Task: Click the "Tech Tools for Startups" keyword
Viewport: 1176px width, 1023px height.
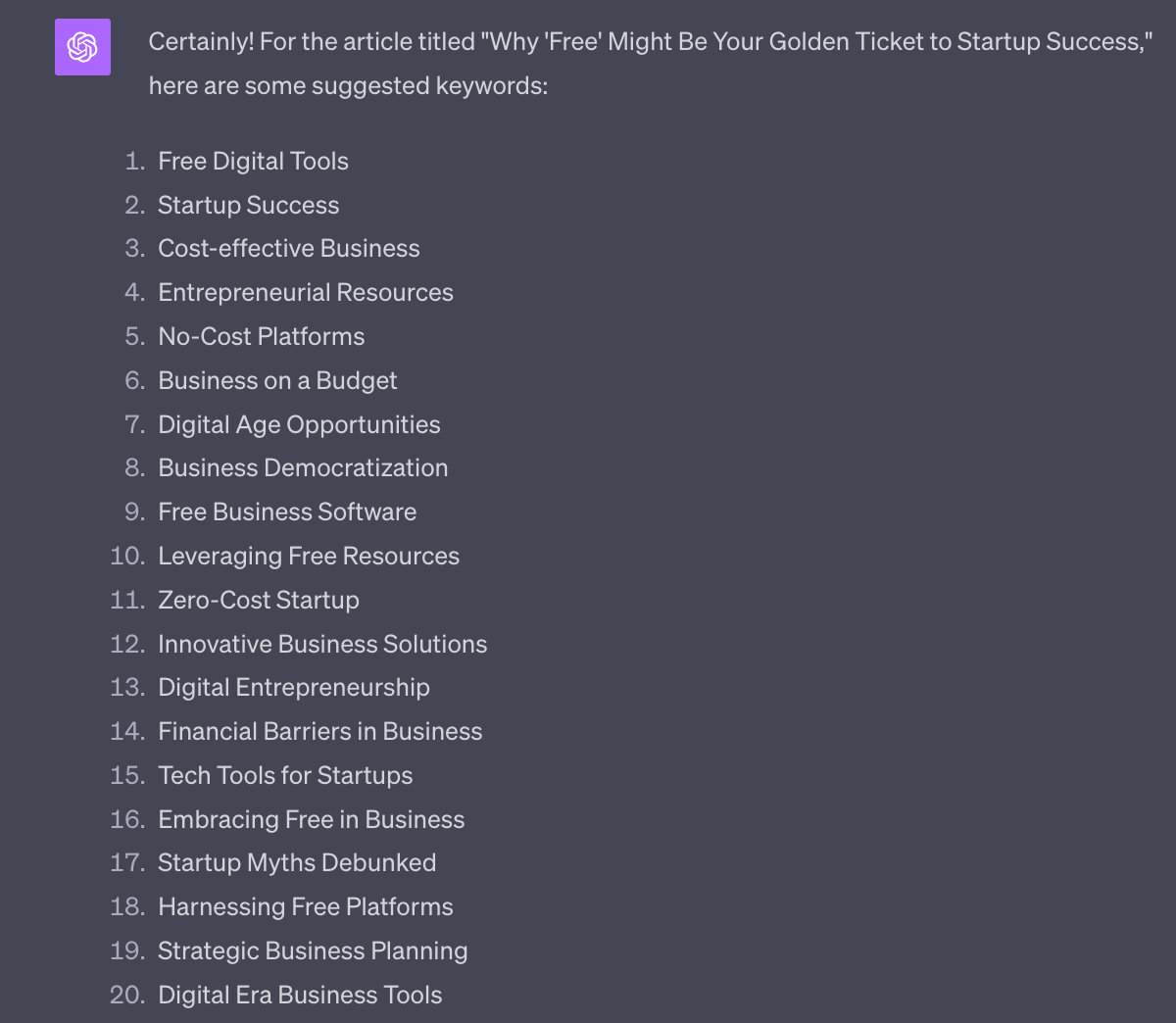Action: coord(285,775)
